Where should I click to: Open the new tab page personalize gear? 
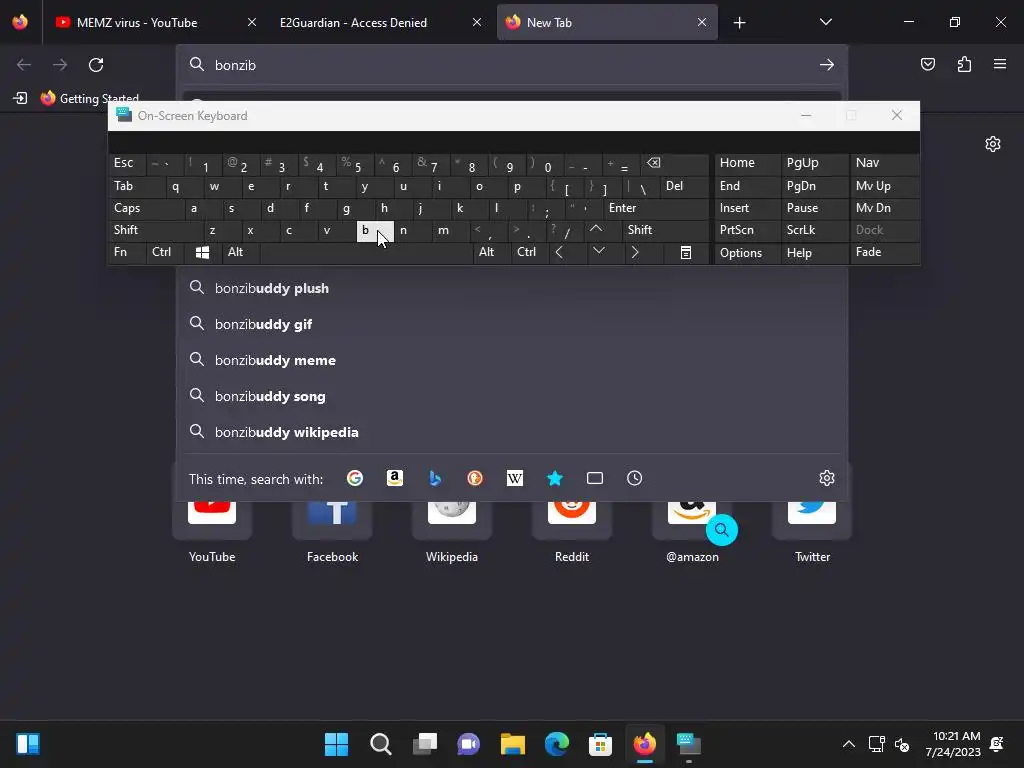[993, 144]
